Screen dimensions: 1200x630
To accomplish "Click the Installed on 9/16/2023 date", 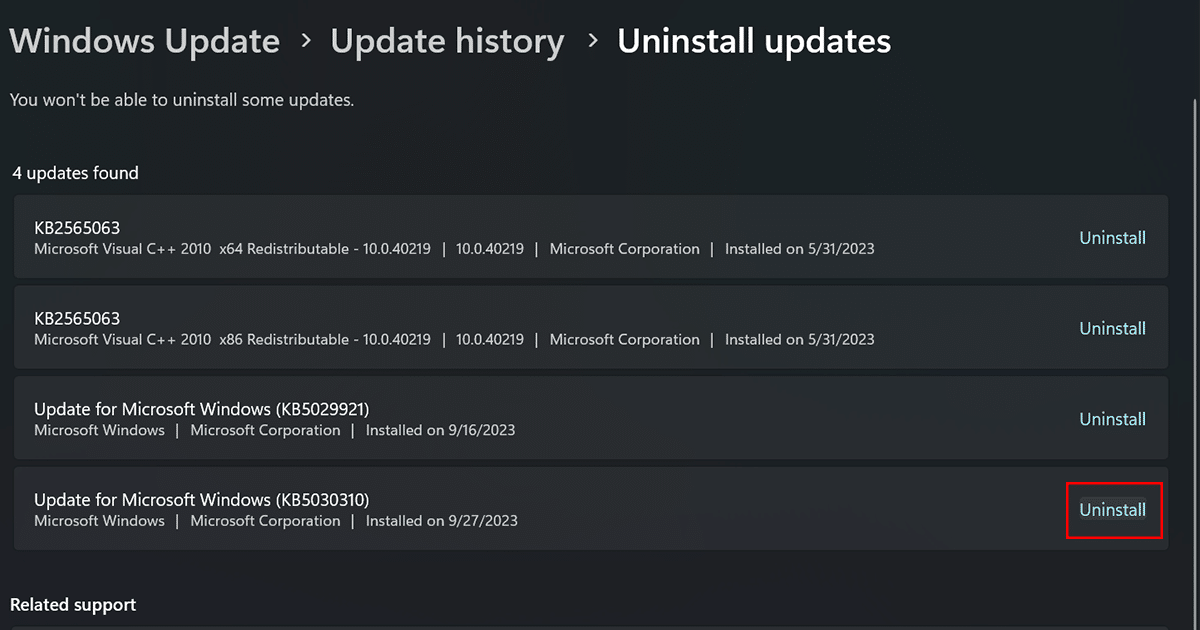I will coord(441,431).
